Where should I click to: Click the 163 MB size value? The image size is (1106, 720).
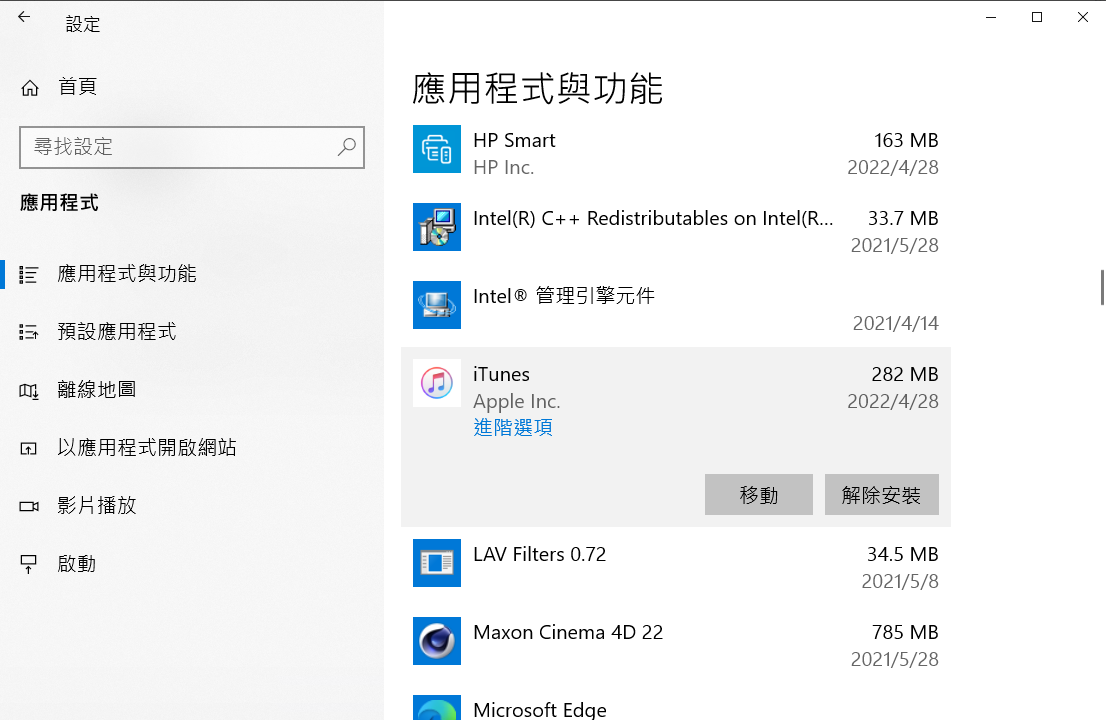[906, 140]
